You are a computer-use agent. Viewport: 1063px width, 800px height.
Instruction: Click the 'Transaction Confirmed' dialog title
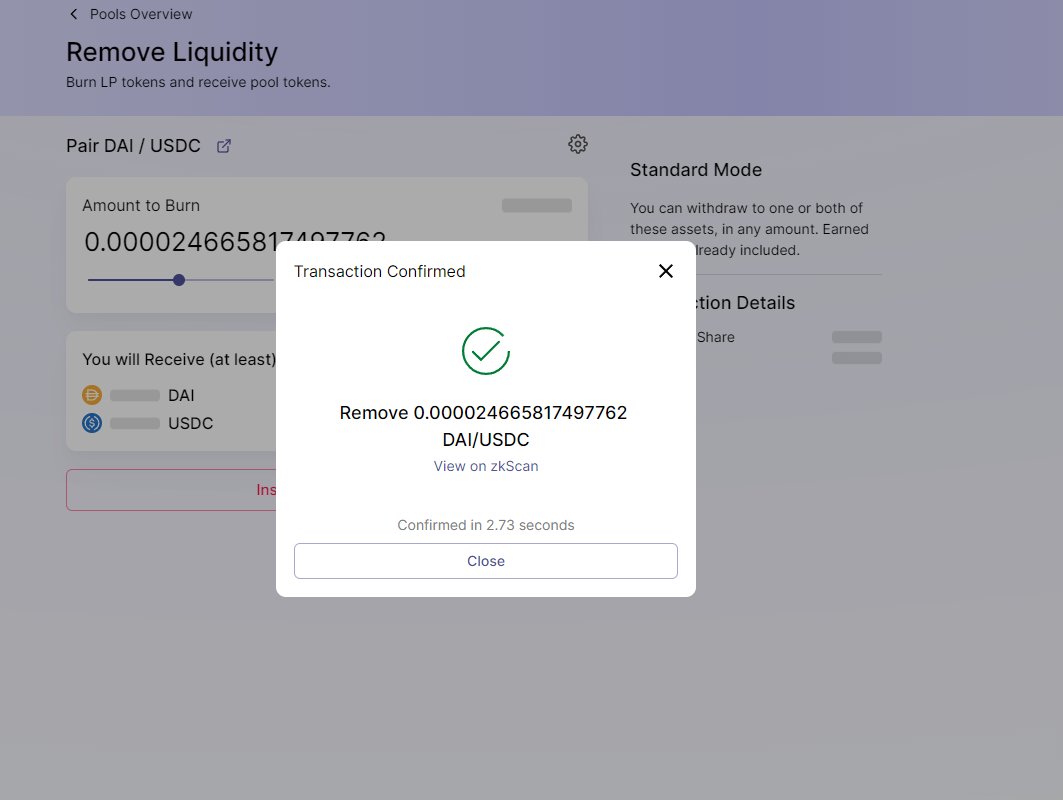[x=380, y=271]
